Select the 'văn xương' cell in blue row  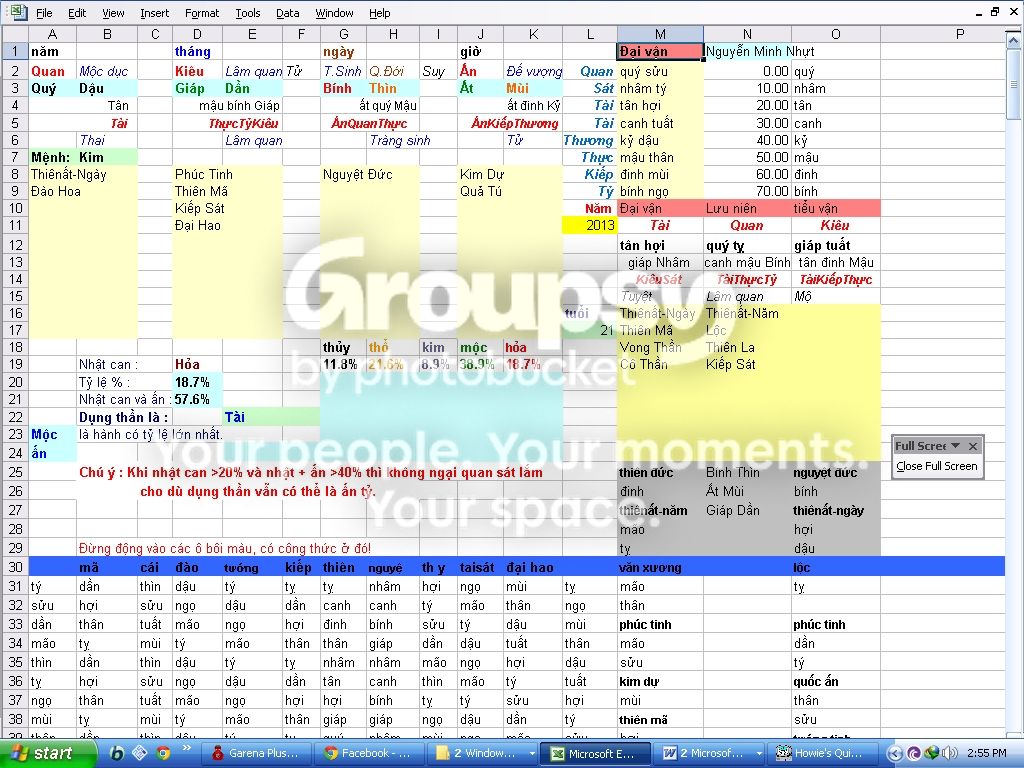[x=660, y=568]
